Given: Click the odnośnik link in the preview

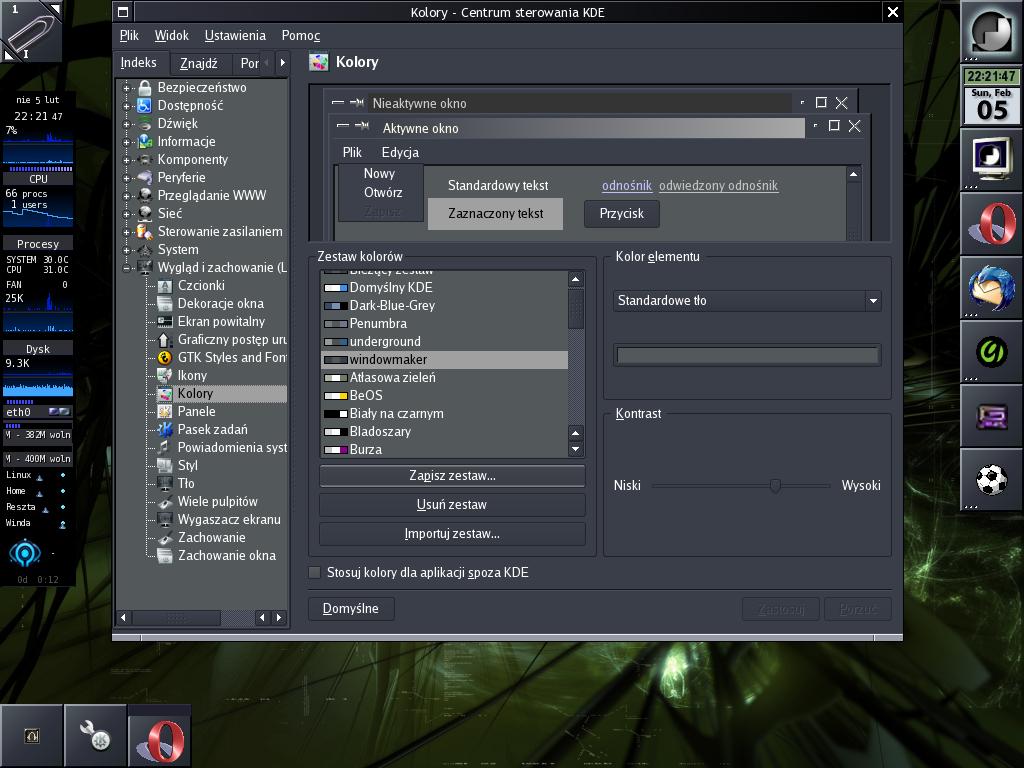Looking at the screenshot, I should (x=626, y=185).
